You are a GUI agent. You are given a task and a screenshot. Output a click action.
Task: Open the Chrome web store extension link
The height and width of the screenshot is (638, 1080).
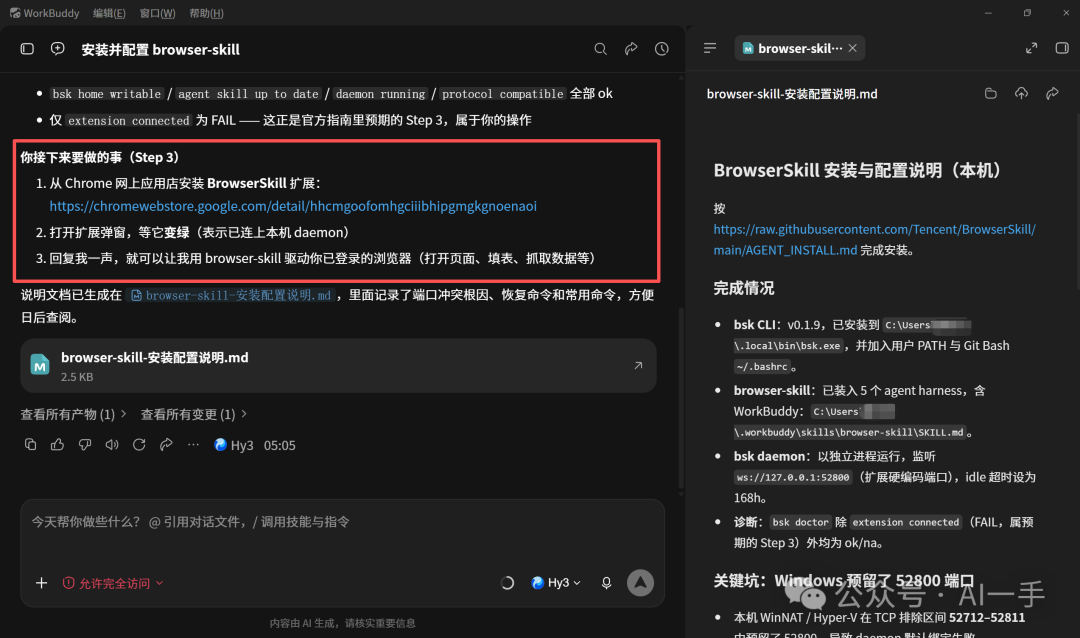293,206
